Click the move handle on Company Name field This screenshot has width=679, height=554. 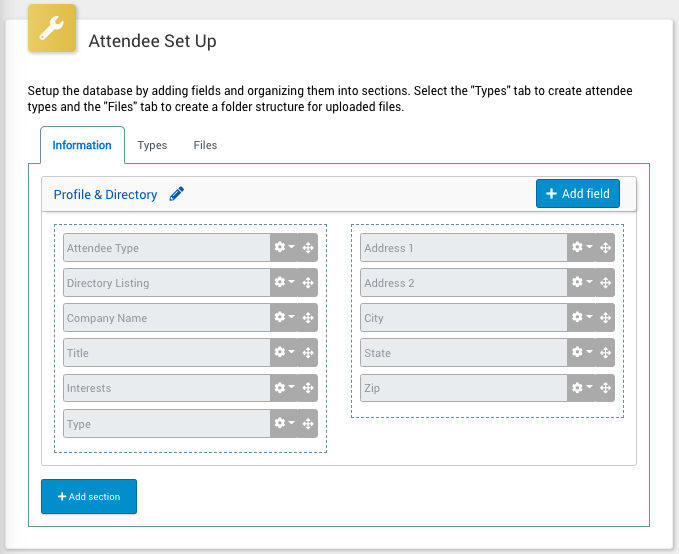(308, 318)
